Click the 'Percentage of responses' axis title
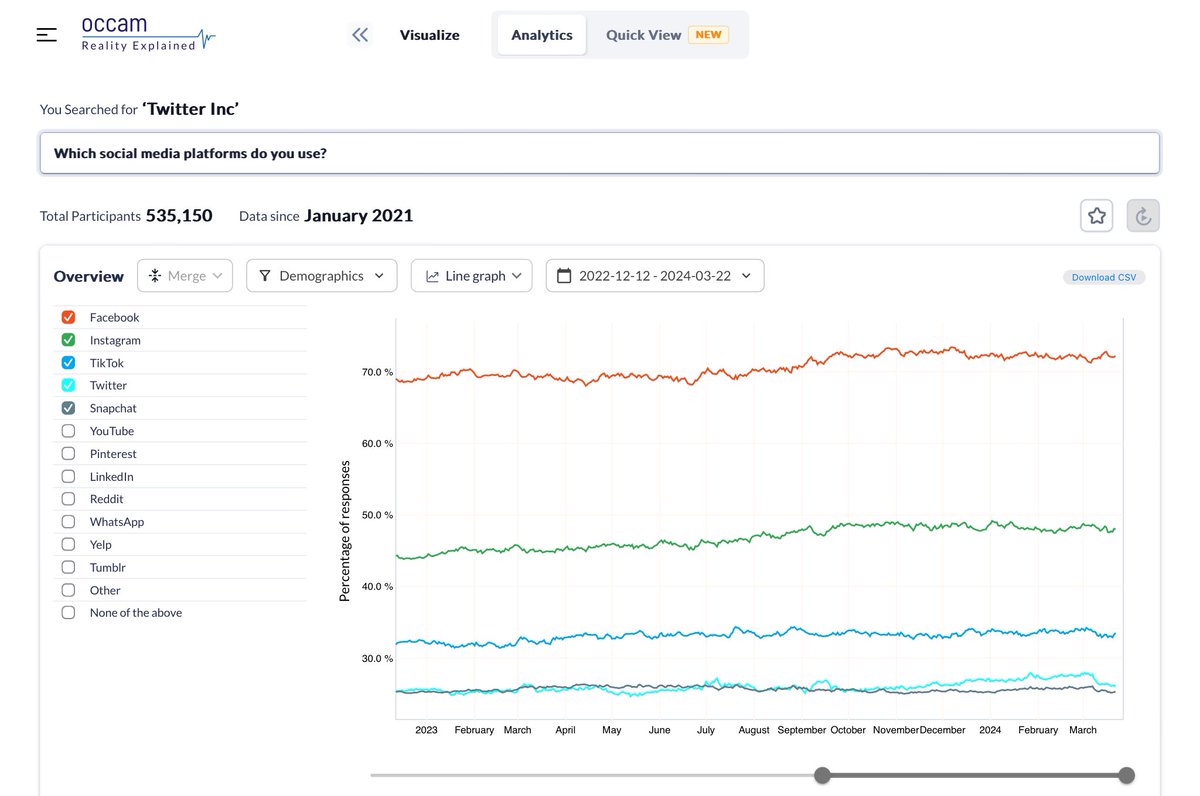 [345, 531]
